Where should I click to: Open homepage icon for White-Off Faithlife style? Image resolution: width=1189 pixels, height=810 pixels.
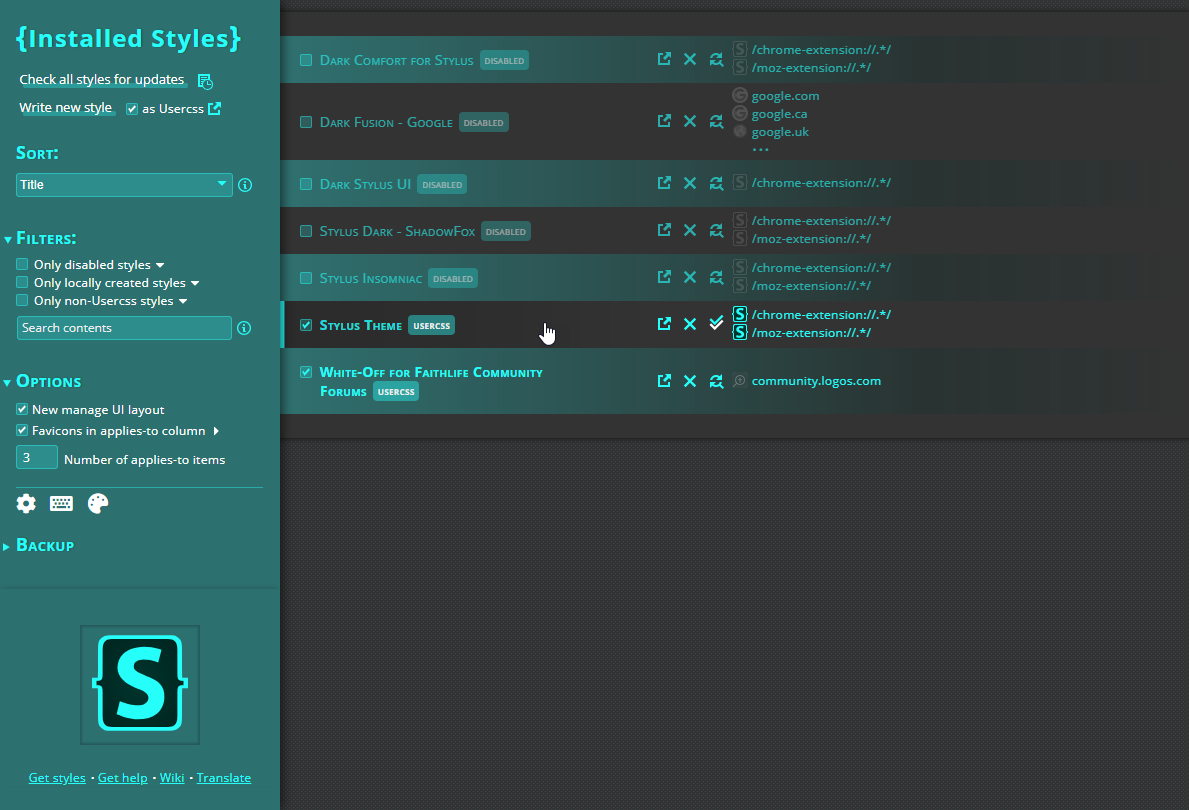coord(664,381)
